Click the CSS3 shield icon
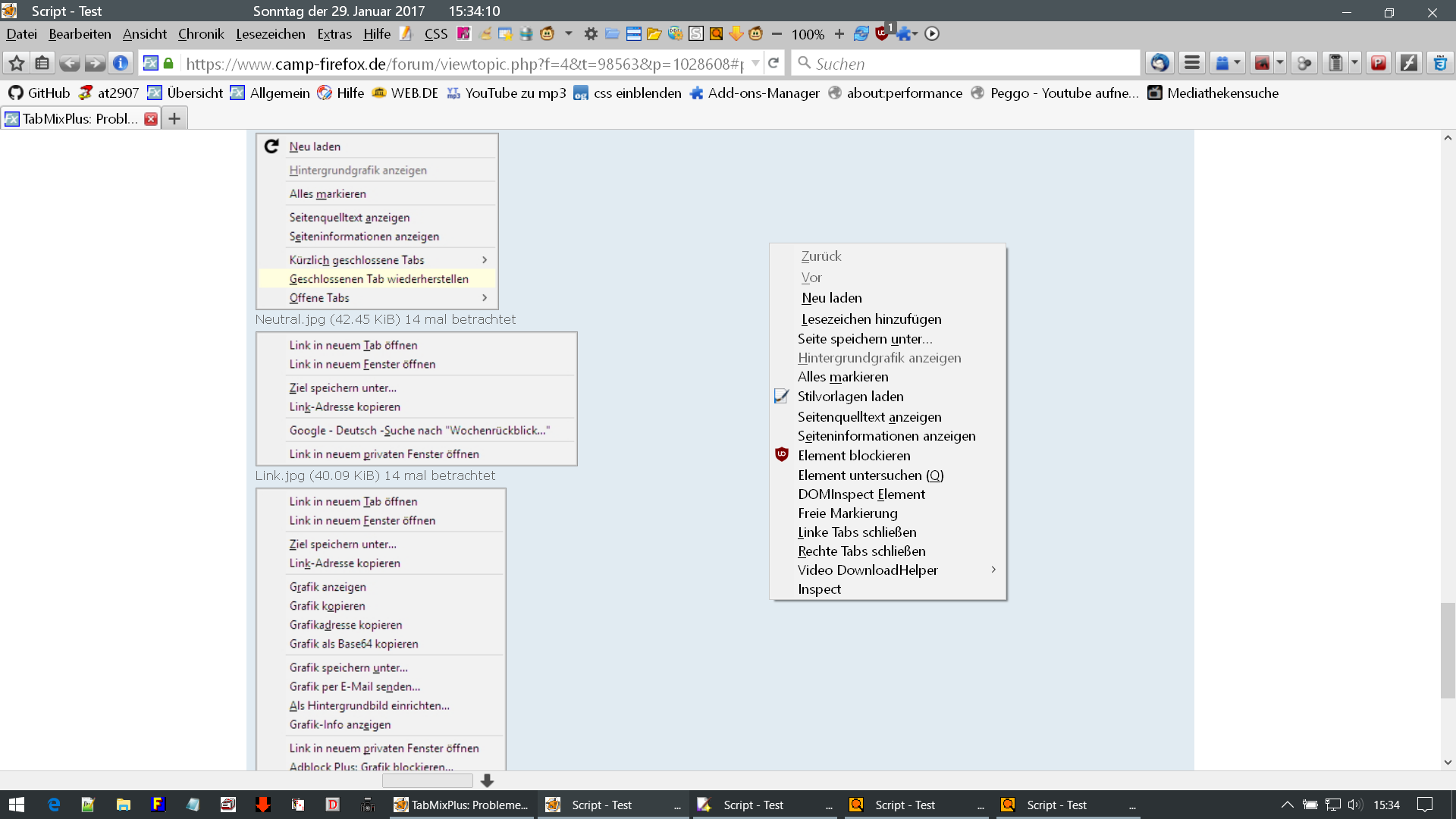 tap(1439, 63)
